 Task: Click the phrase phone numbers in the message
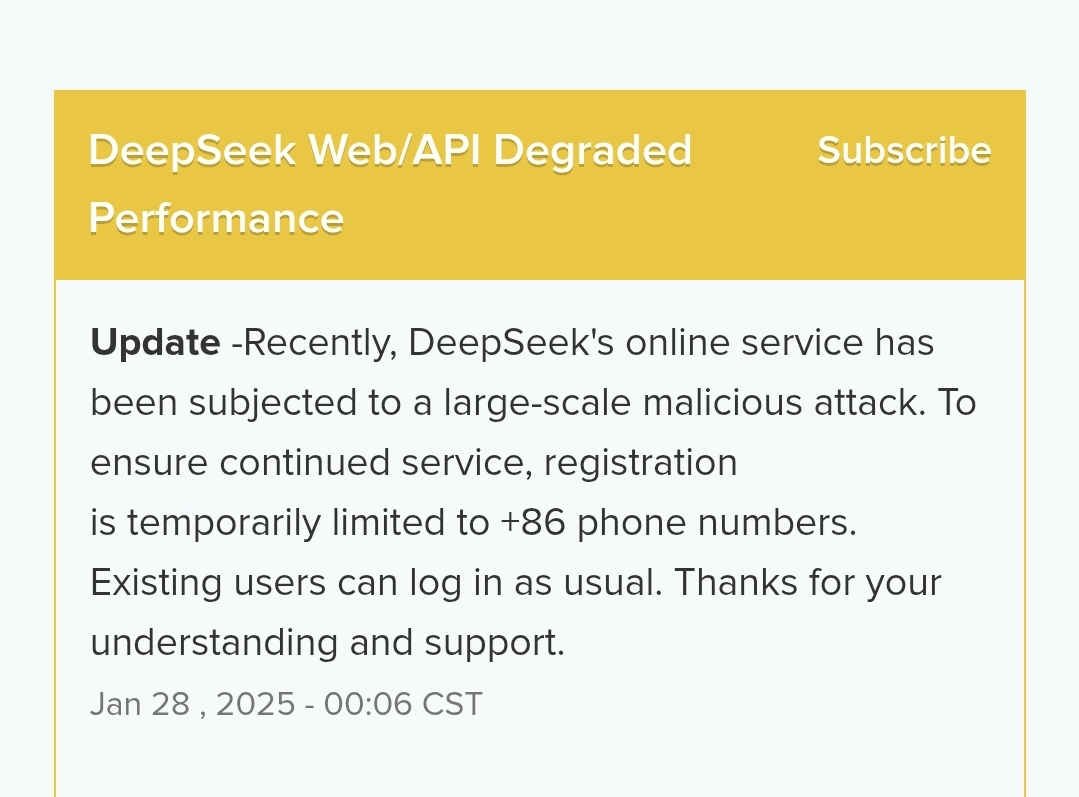coord(717,522)
